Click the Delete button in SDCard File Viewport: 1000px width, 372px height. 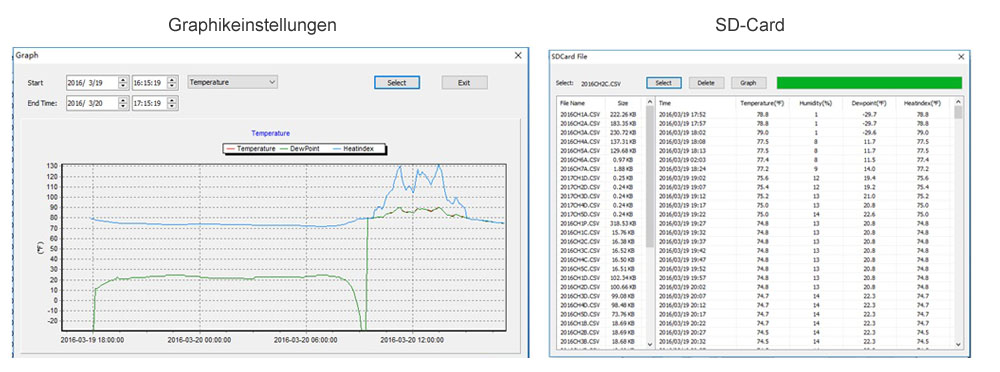point(706,83)
